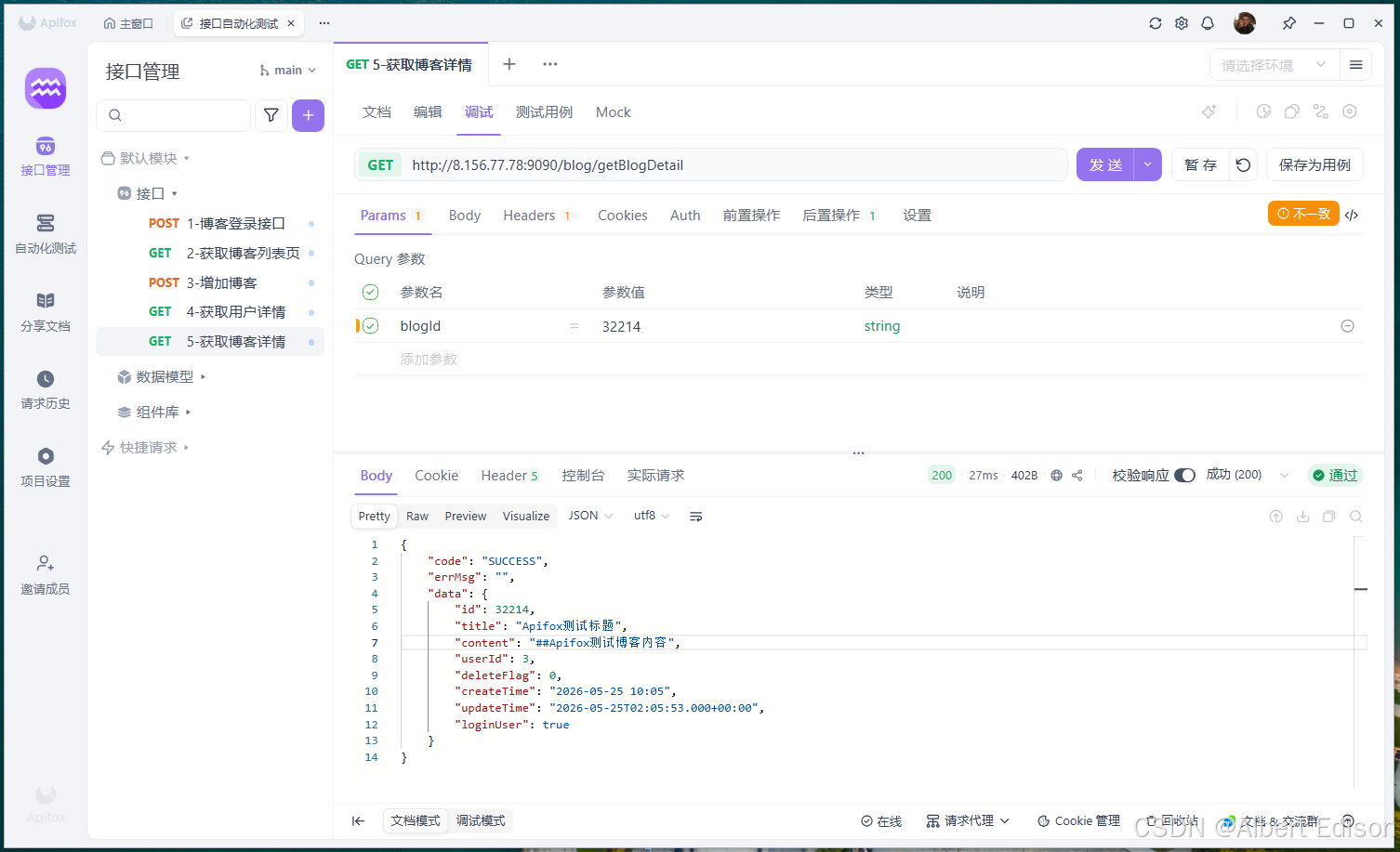This screenshot has width=1400, height=852.
Task: Uncheck the blogId parameter checkbox
Action: 370,326
